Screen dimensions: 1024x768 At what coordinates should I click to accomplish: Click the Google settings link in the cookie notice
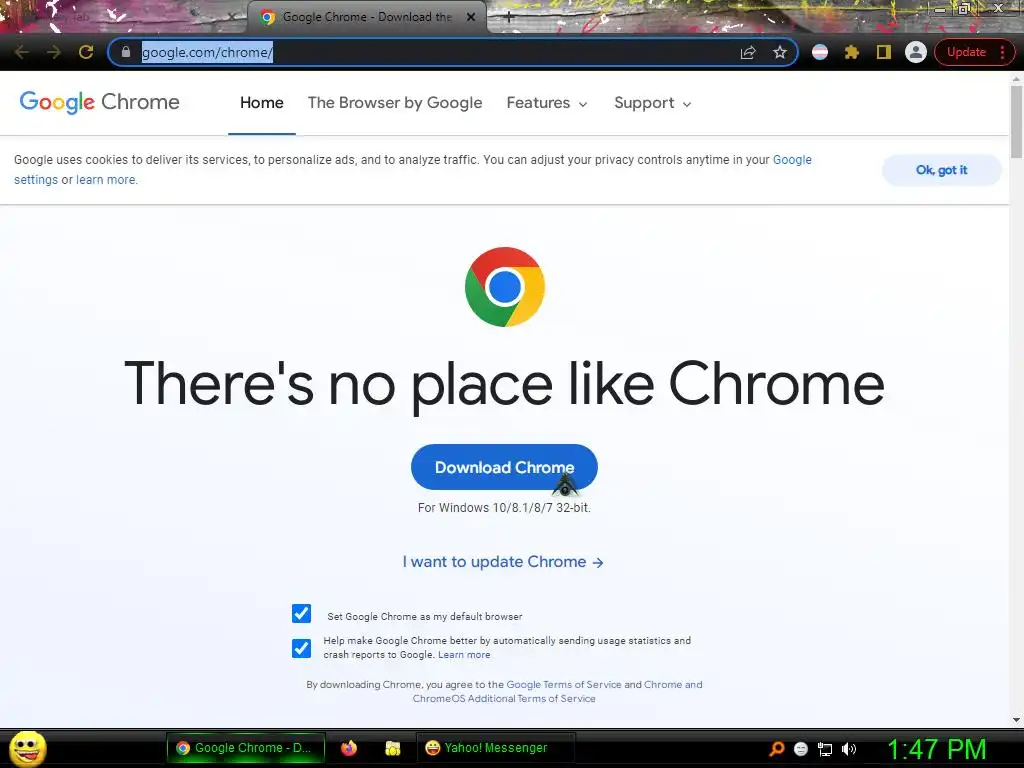(x=412, y=170)
